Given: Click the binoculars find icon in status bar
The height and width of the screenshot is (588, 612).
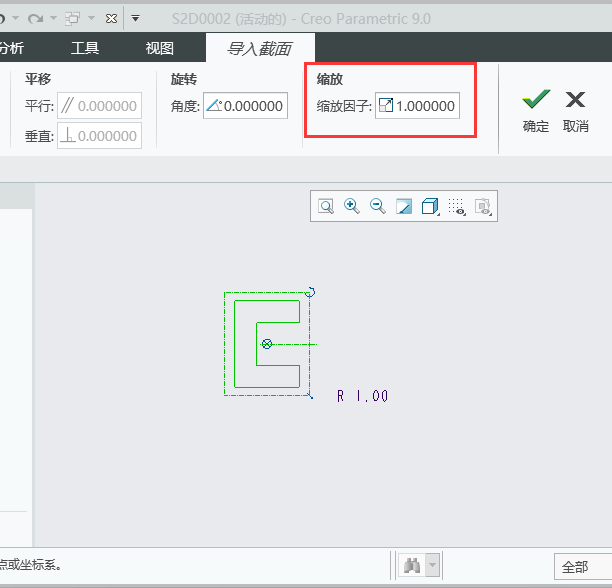Looking at the screenshot, I should pyautogui.click(x=412, y=565).
